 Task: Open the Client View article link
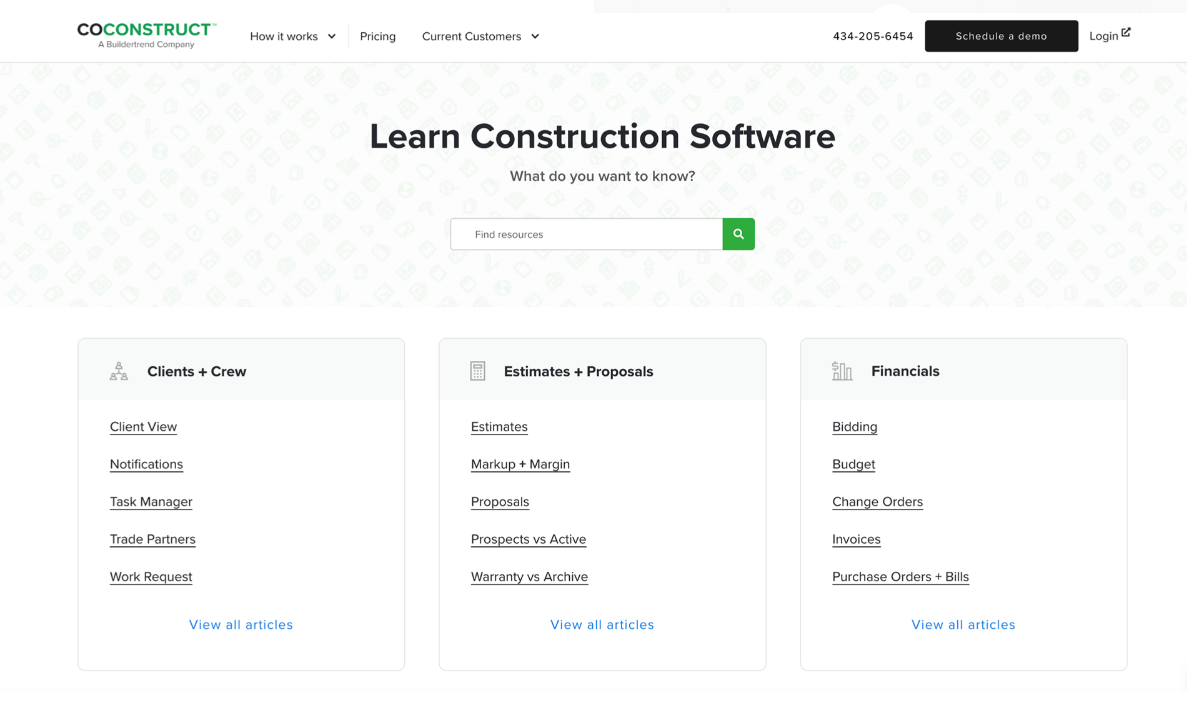(x=143, y=427)
